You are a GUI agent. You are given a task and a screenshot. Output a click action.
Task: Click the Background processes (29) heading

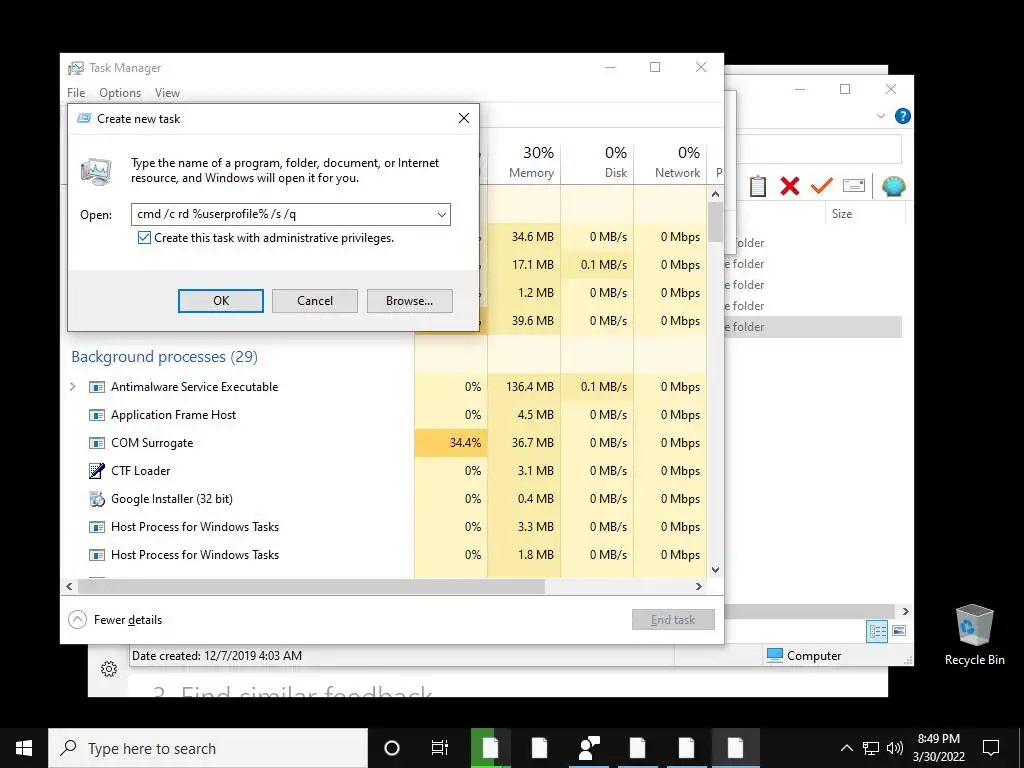point(165,357)
